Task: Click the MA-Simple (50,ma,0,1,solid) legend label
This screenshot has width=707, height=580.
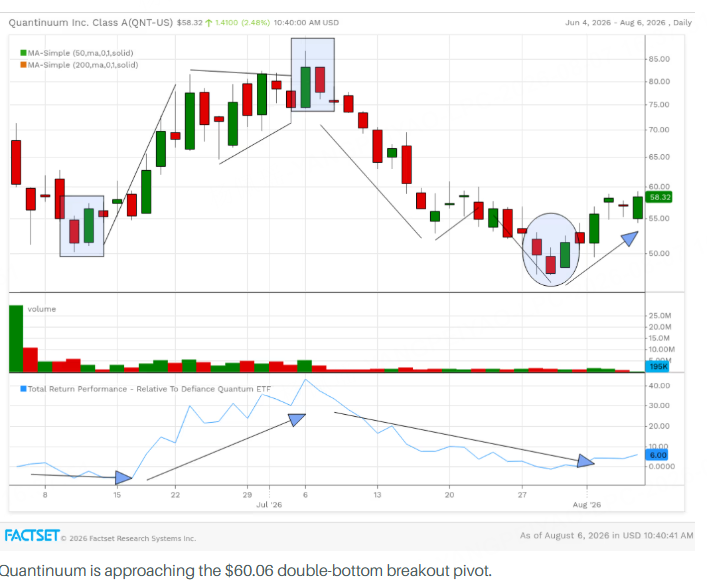Action: pyautogui.click(x=80, y=53)
